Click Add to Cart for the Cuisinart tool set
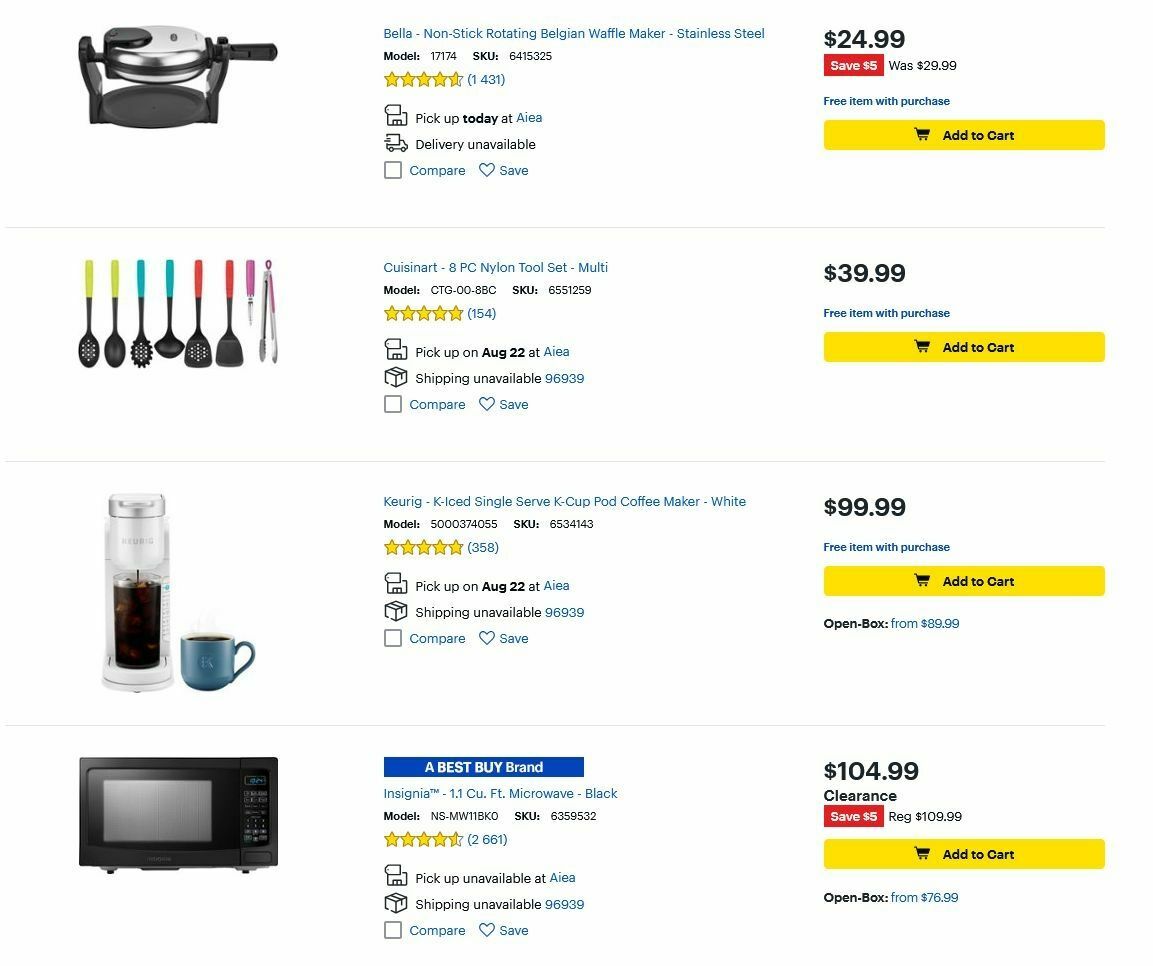 tap(963, 347)
